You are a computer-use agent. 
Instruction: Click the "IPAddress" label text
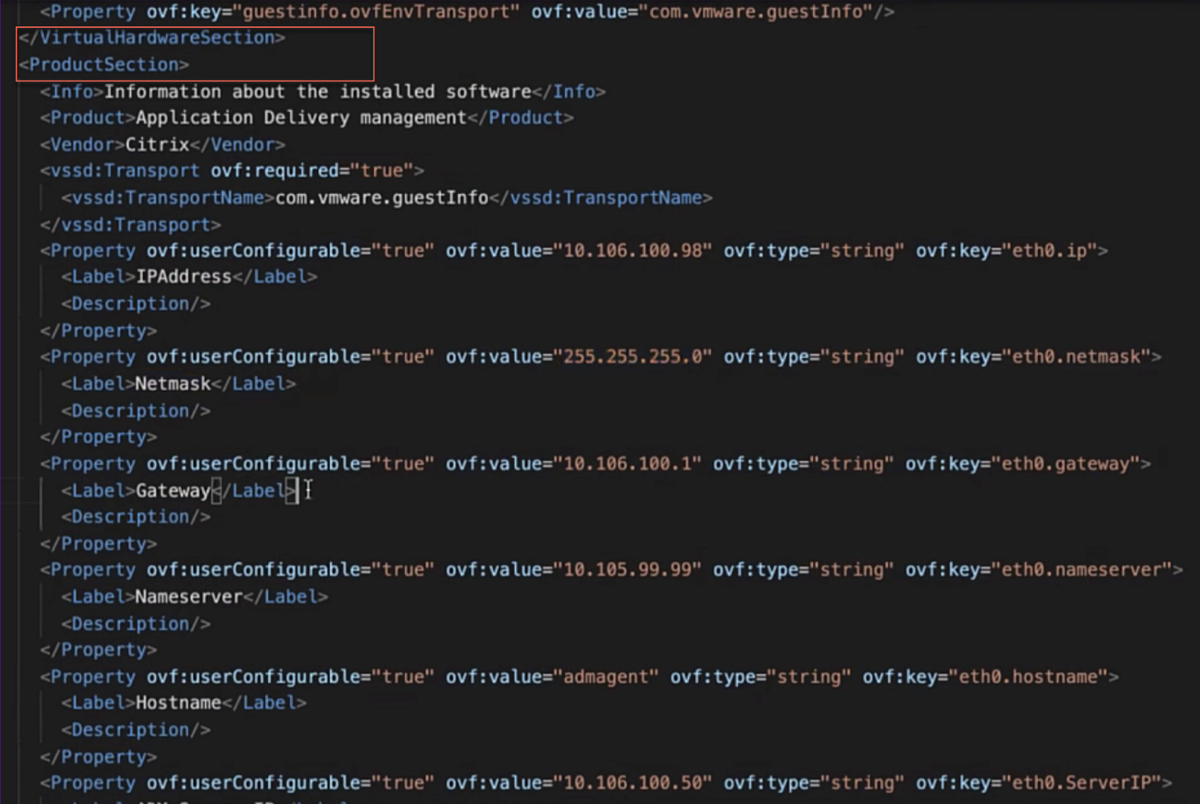pos(183,277)
